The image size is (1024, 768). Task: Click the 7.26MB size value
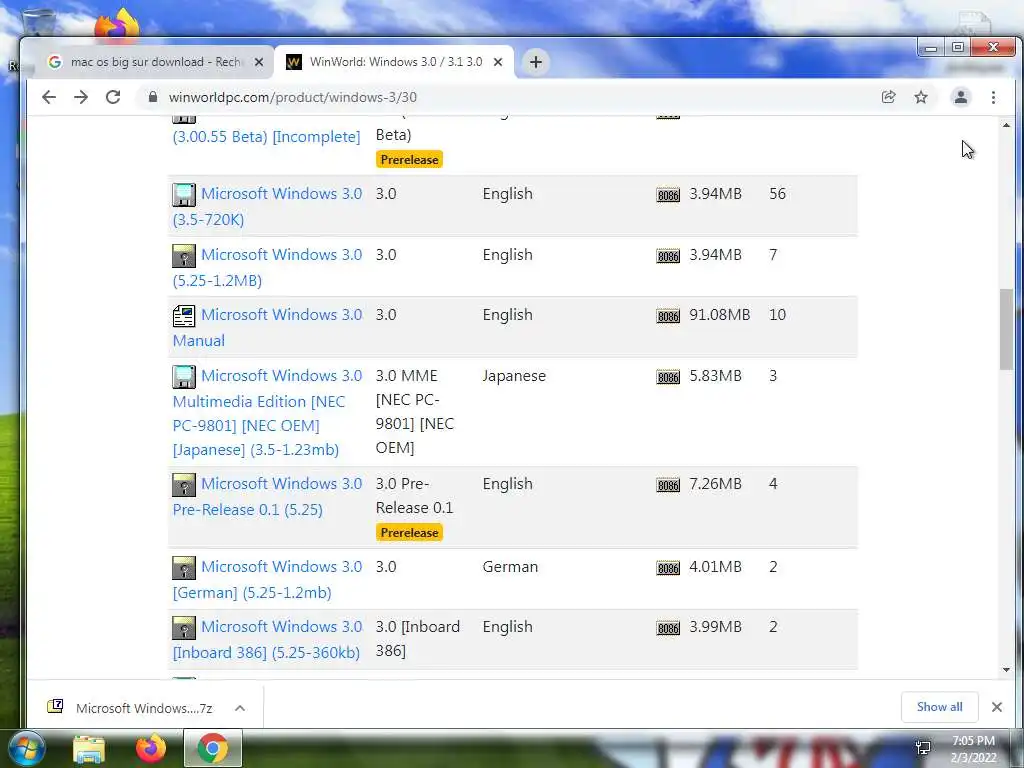click(715, 484)
